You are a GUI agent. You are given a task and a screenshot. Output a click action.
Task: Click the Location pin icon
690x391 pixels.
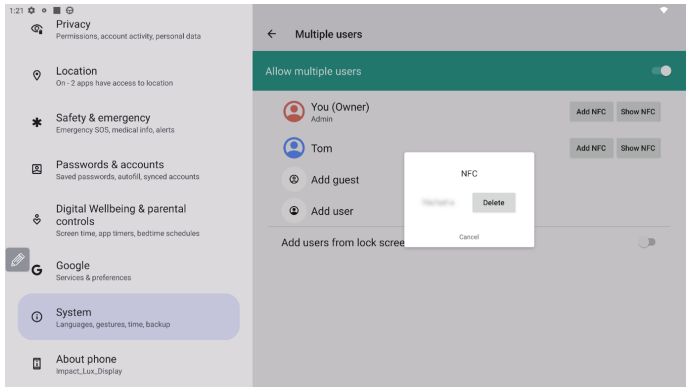(x=37, y=76)
